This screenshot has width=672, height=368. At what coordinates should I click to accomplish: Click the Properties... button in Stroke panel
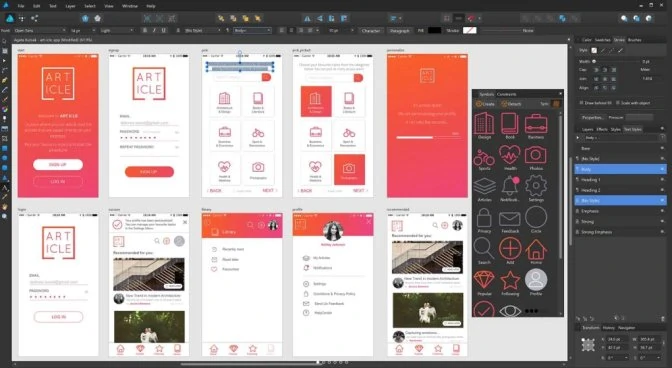click(x=592, y=117)
